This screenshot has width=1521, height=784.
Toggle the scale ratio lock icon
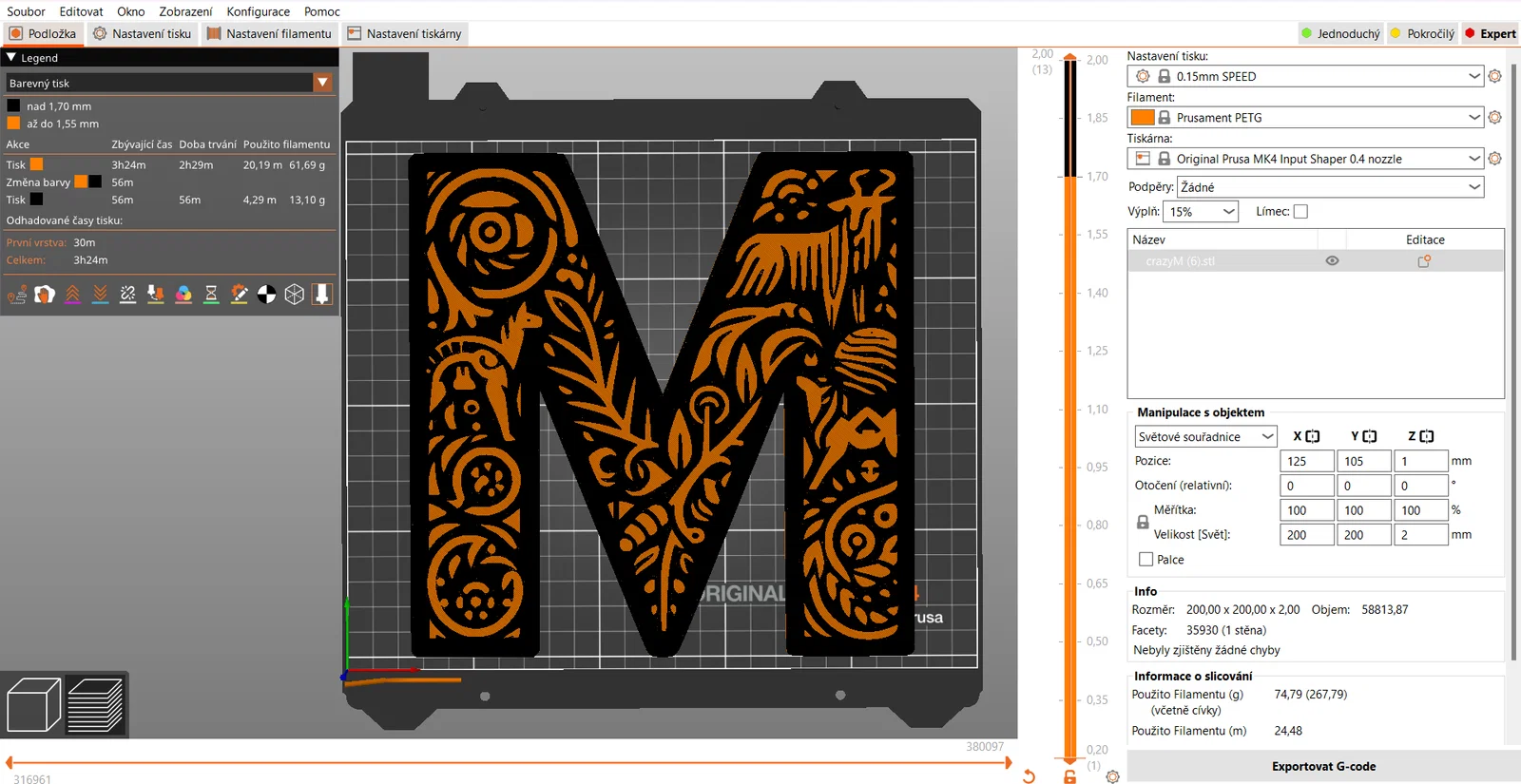pos(1143,523)
